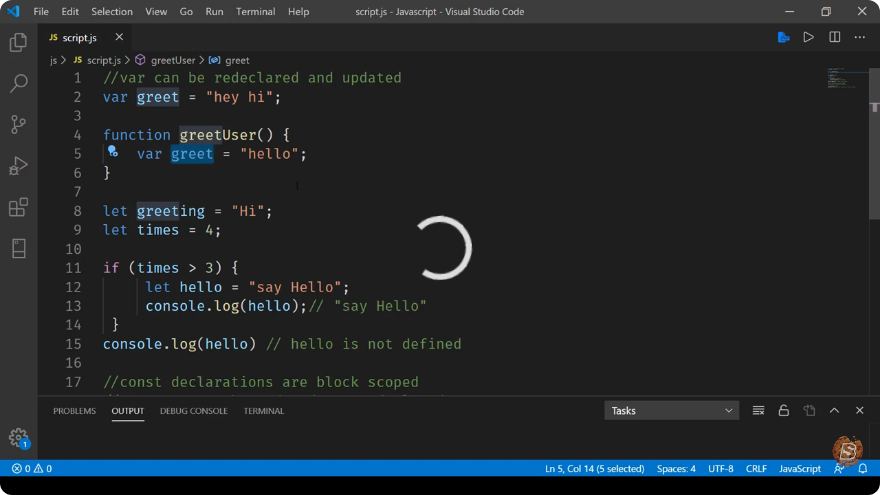
Task: Click the "say Hello" string on line 12
Action: pos(295,287)
